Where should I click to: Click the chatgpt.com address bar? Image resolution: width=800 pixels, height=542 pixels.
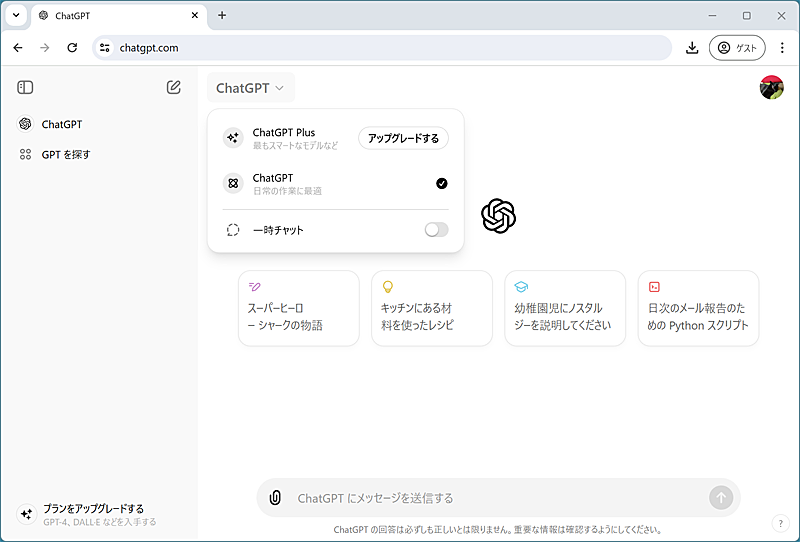[382, 48]
